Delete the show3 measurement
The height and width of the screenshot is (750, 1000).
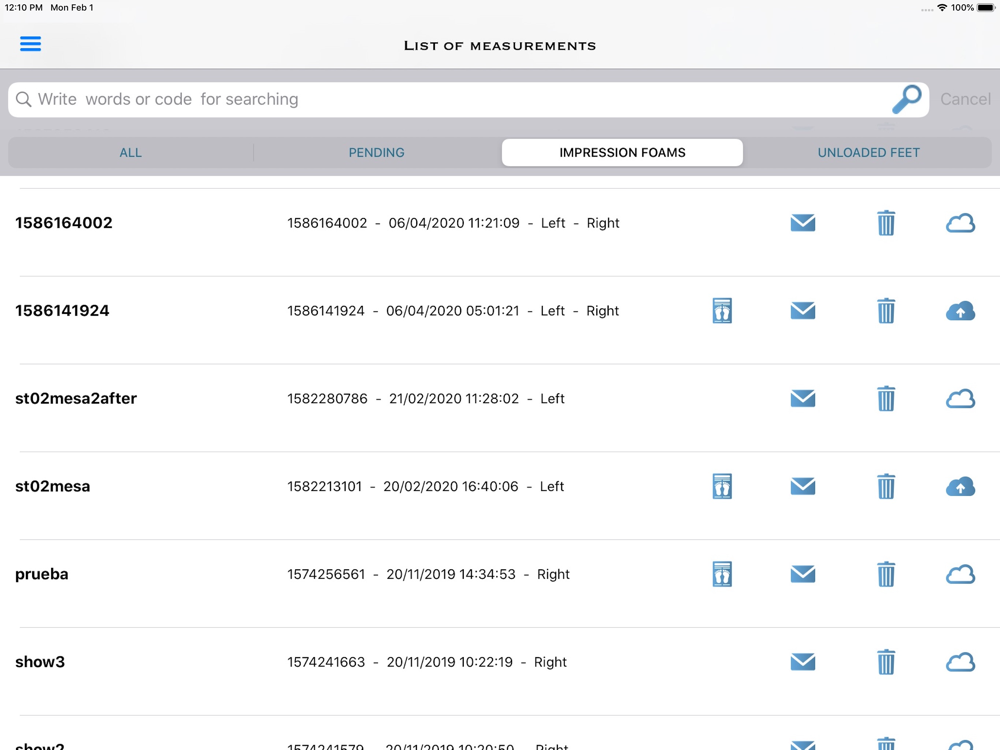[x=886, y=662]
